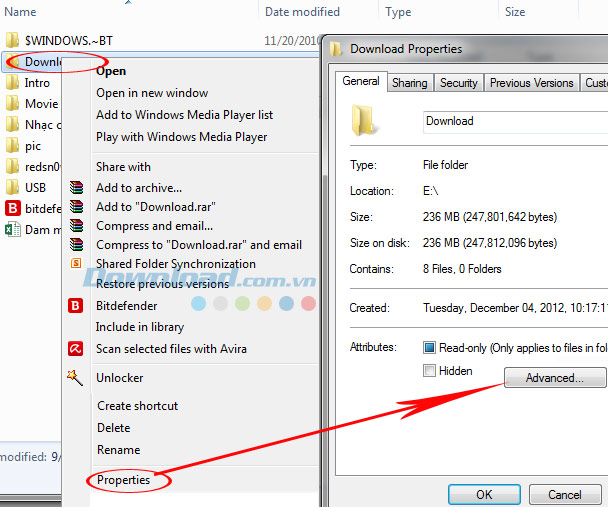Switch to the Sharing tab

pos(410,83)
